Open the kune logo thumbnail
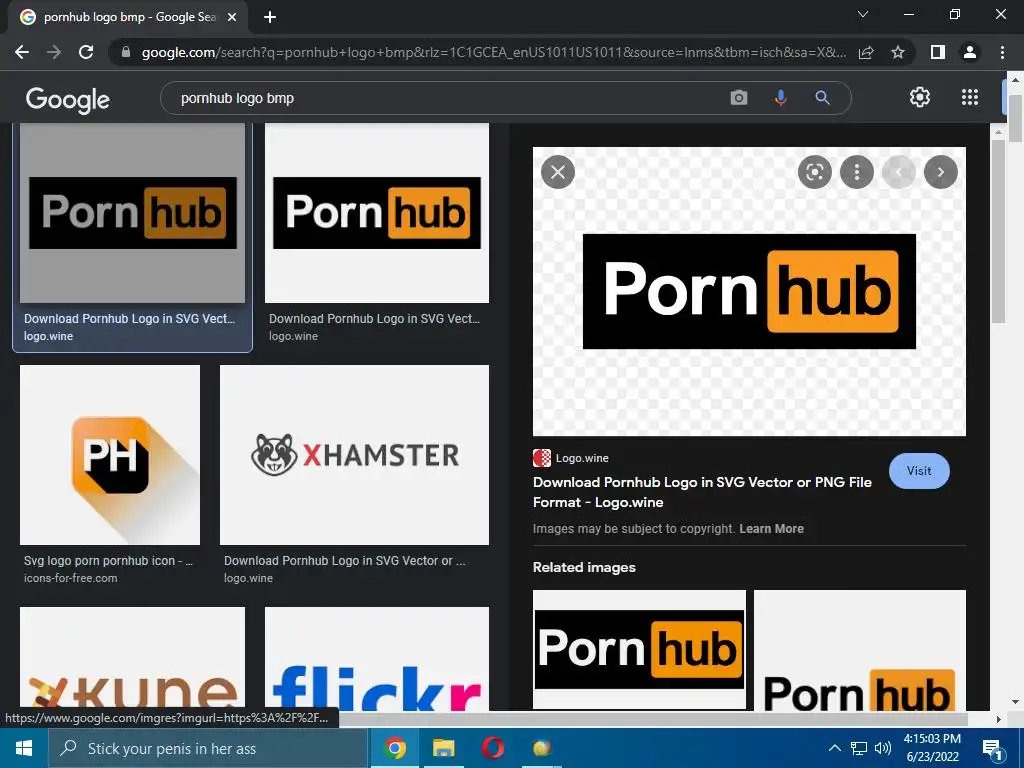This screenshot has height=768, width=1024. pyautogui.click(x=133, y=659)
